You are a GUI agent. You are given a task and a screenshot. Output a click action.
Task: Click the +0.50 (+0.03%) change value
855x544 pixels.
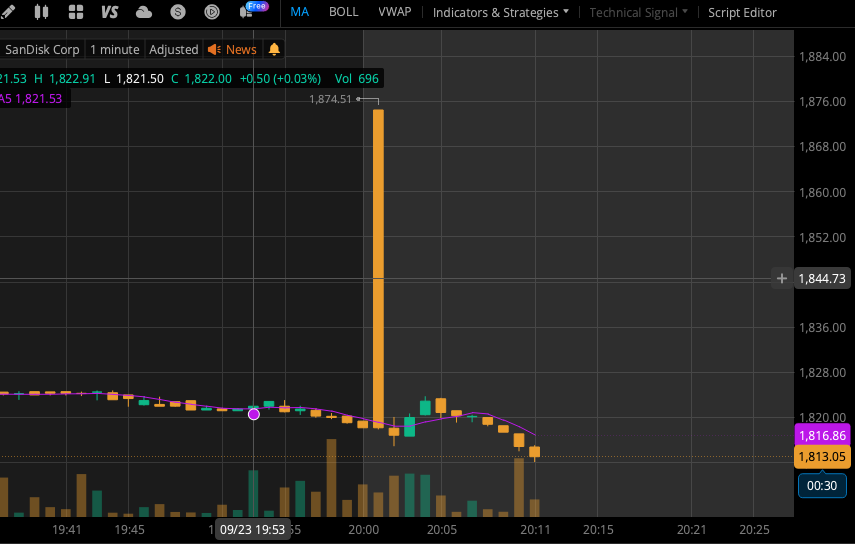point(280,78)
